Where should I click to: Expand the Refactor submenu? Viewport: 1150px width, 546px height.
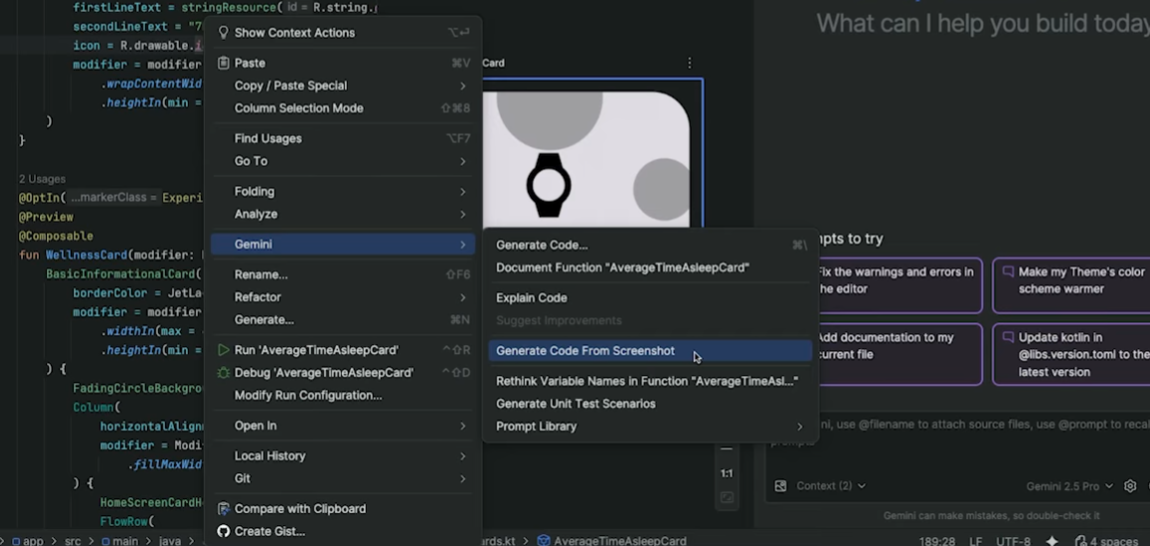343,297
